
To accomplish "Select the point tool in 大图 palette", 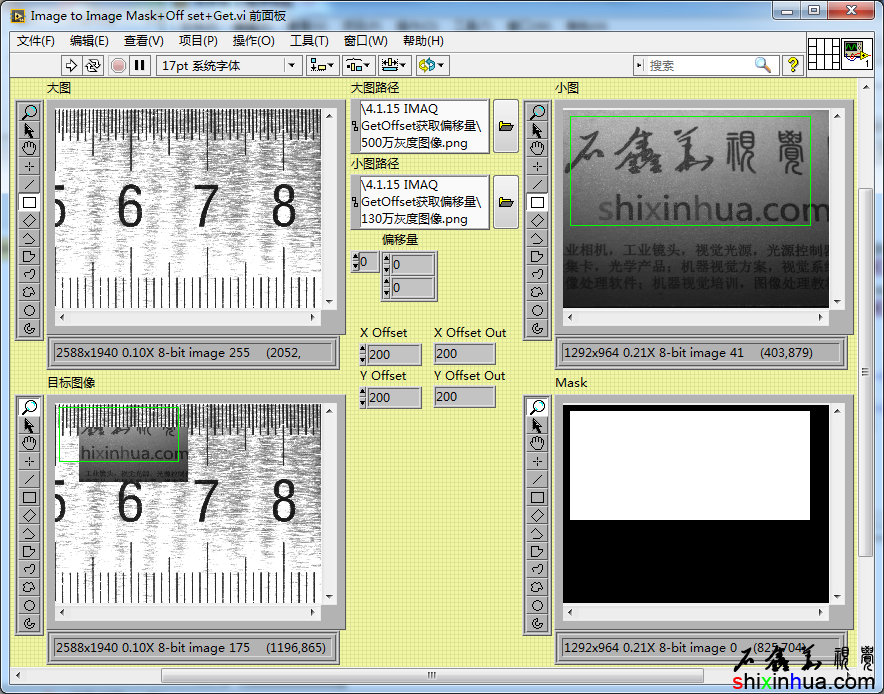I will click(29, 166).
